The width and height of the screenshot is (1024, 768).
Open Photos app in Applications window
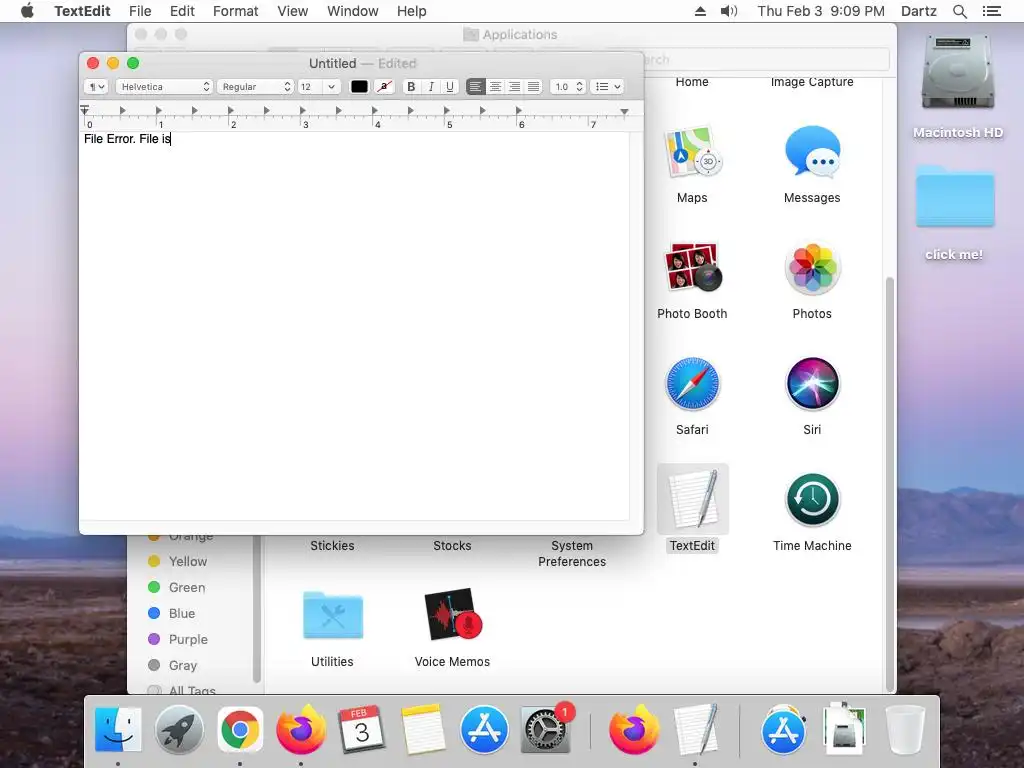(812, 268)
